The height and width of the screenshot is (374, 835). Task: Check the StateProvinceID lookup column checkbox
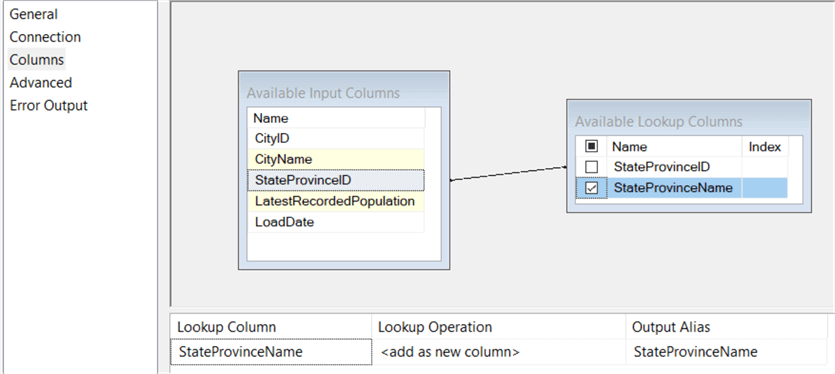click(592, 167)
